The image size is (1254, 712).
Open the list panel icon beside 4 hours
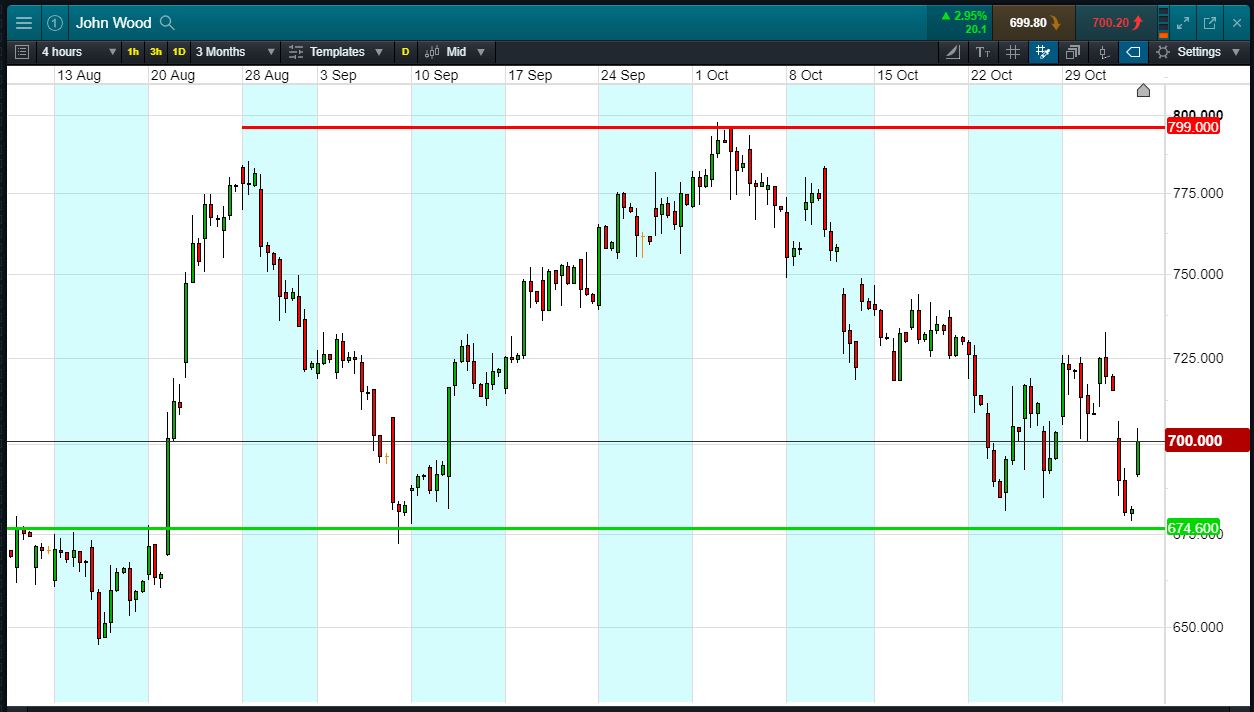(x=22, y=52)
